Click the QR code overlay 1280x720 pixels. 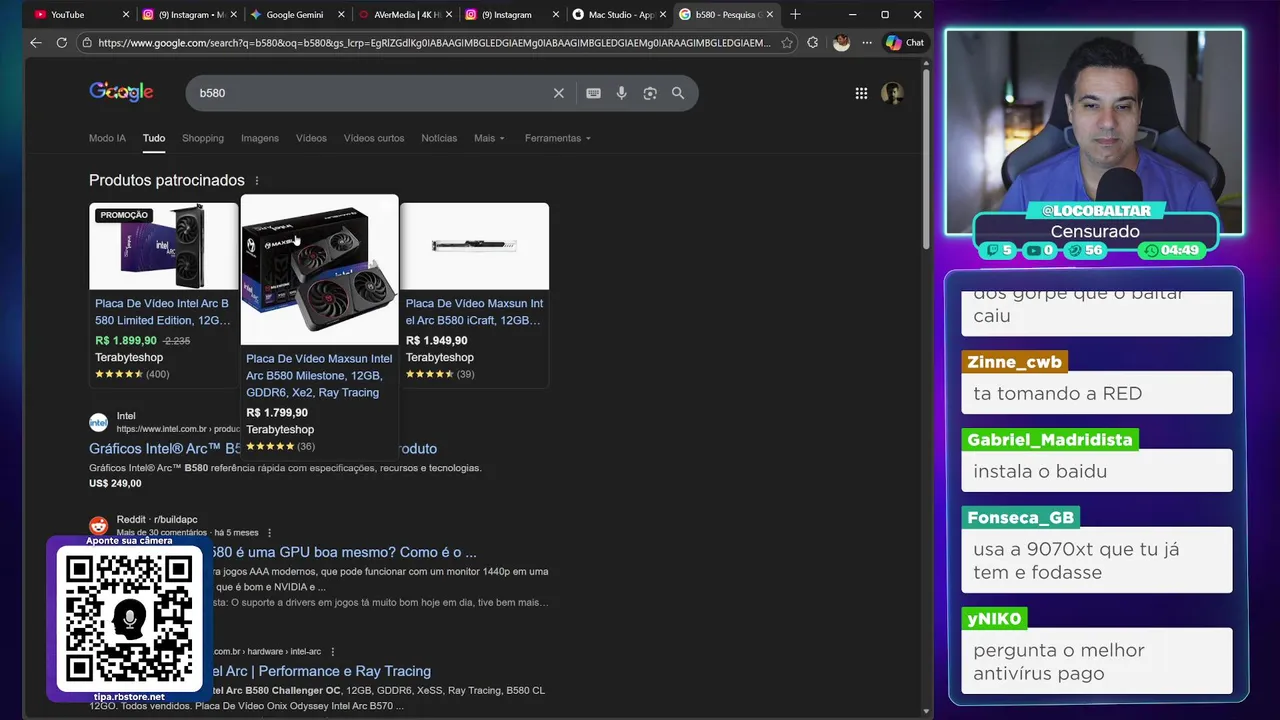coord(129,619)
